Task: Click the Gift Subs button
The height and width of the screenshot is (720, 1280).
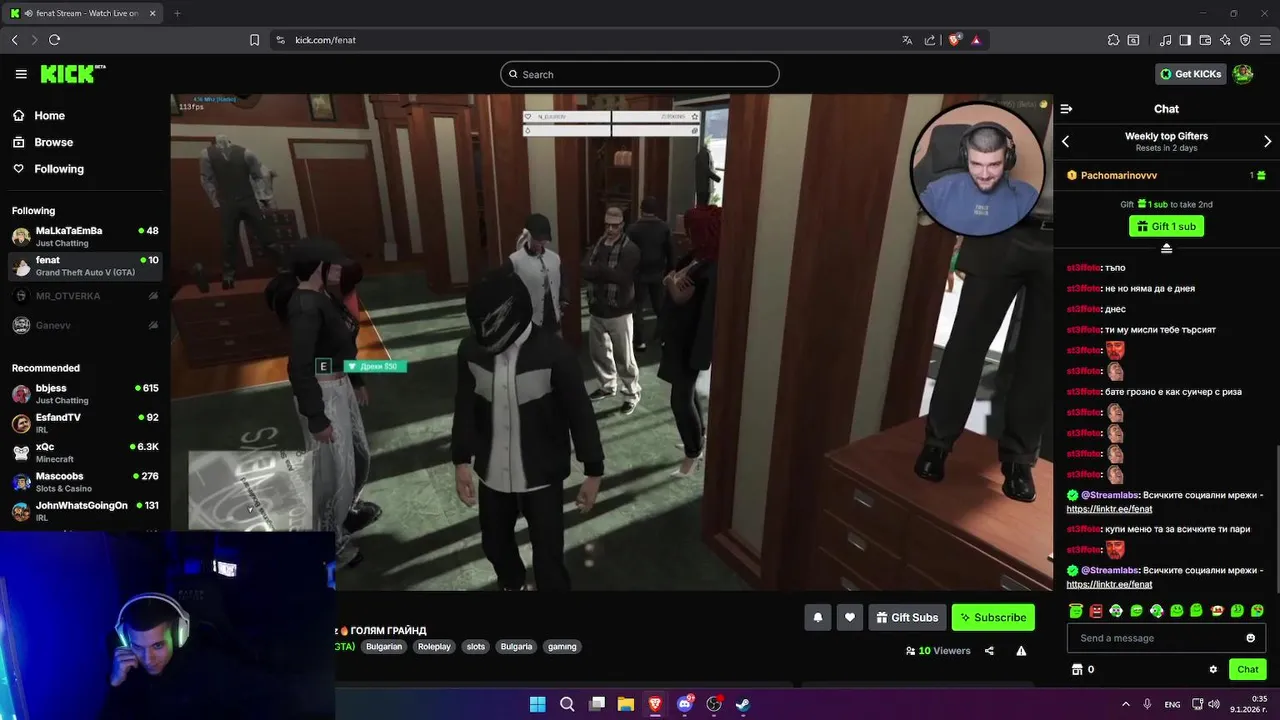Action: 907,618
